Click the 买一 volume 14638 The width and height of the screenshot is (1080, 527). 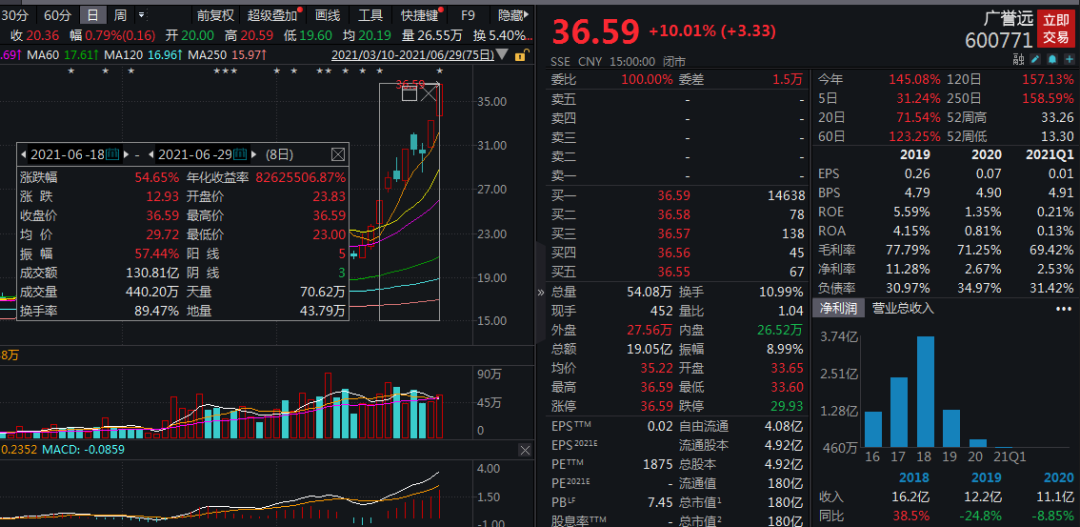pos(785,196)
